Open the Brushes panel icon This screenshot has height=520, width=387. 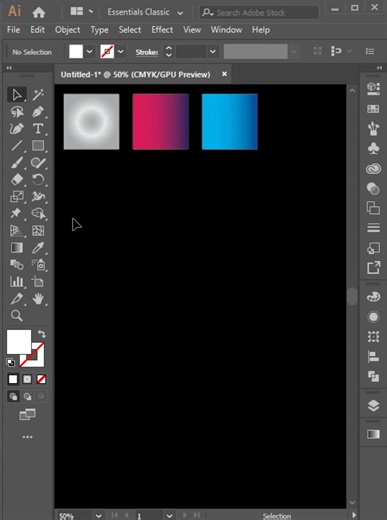tap(373, 128)
